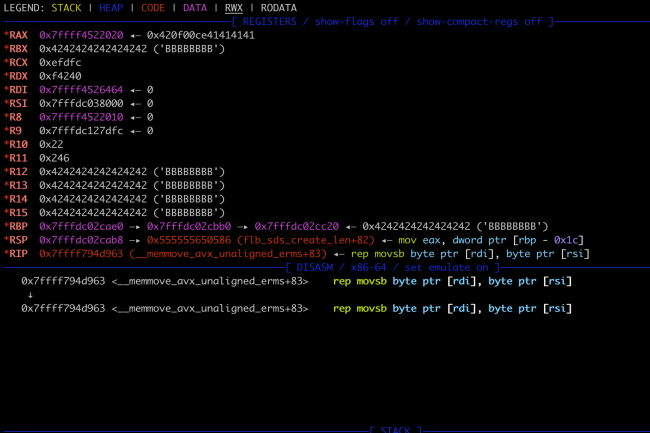Select the RAX register name
650x433 pixels.
tap(19, 34)
